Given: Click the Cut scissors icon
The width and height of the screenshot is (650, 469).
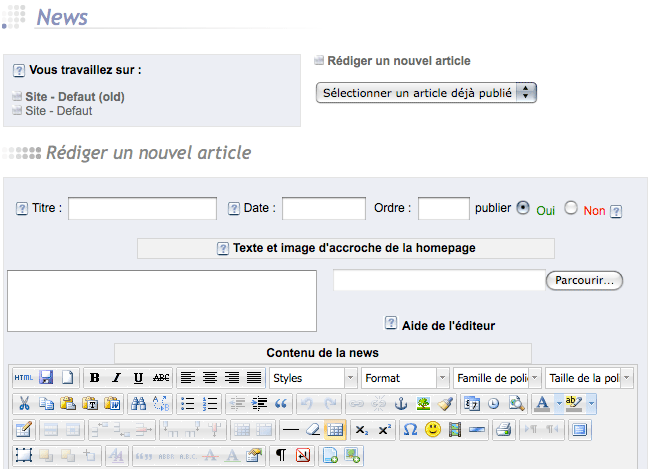Looking at the screenshot, I should 24,403.
